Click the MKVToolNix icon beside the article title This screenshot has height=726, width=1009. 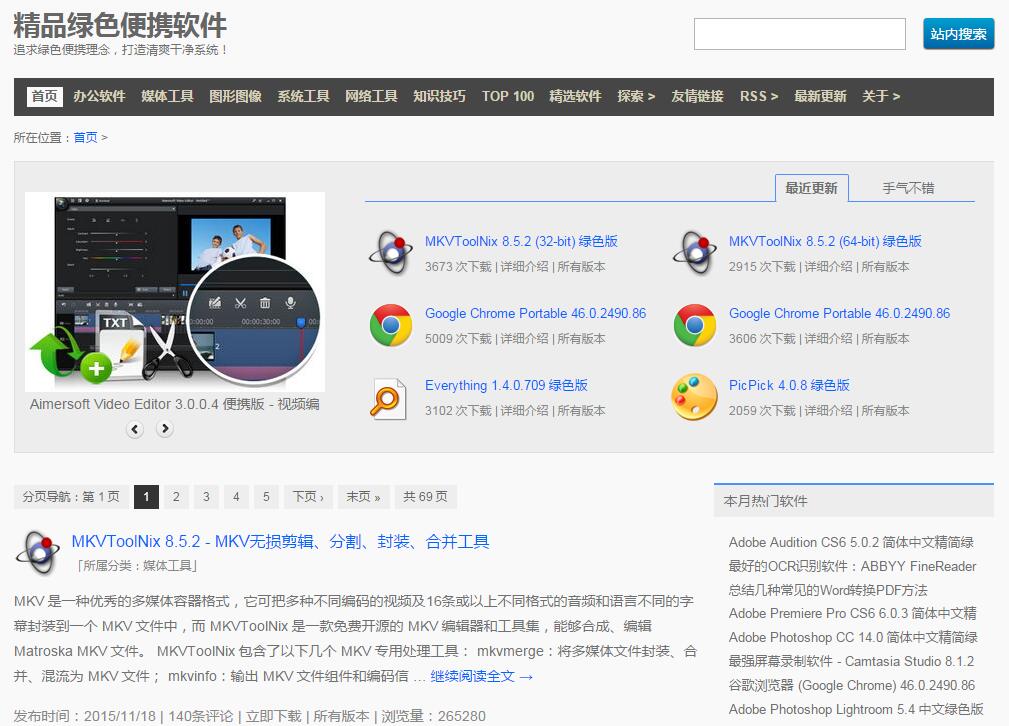[38, 551]
